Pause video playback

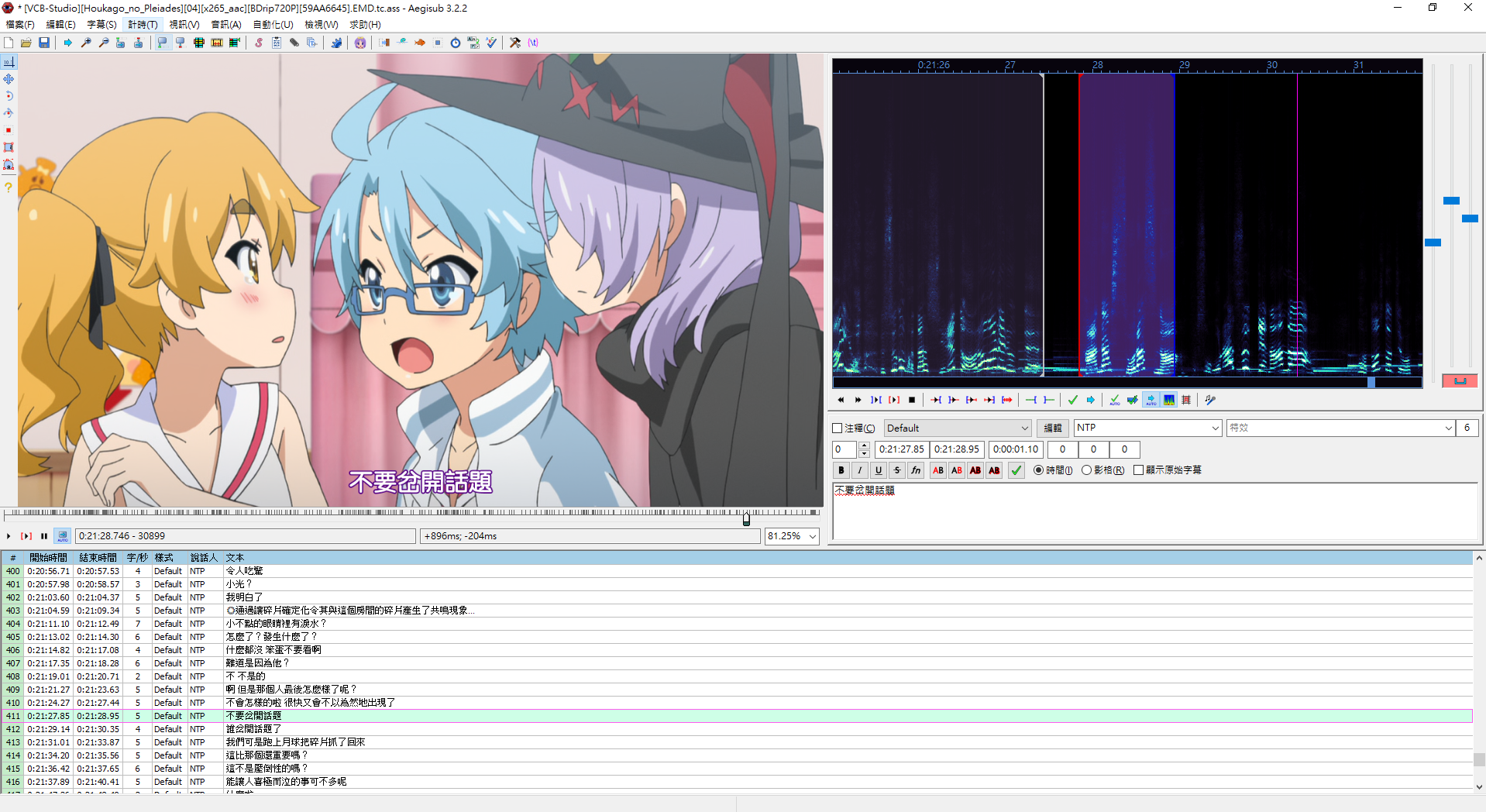(x=44, y=536)
